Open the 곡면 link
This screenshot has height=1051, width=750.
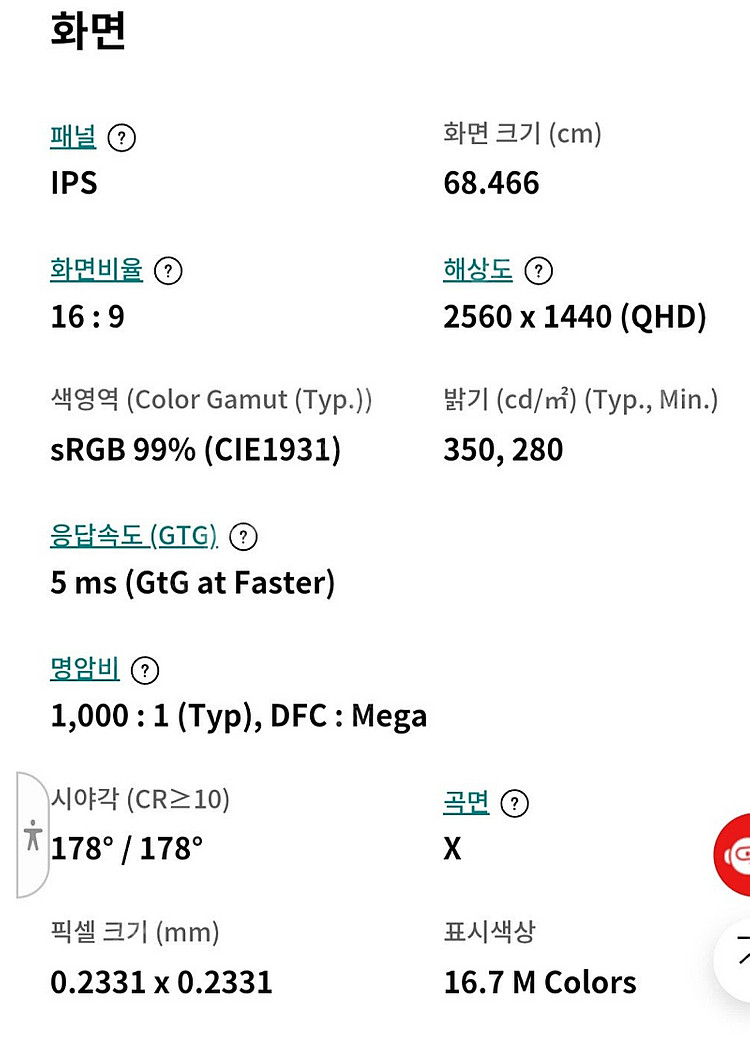click(466, 802)
